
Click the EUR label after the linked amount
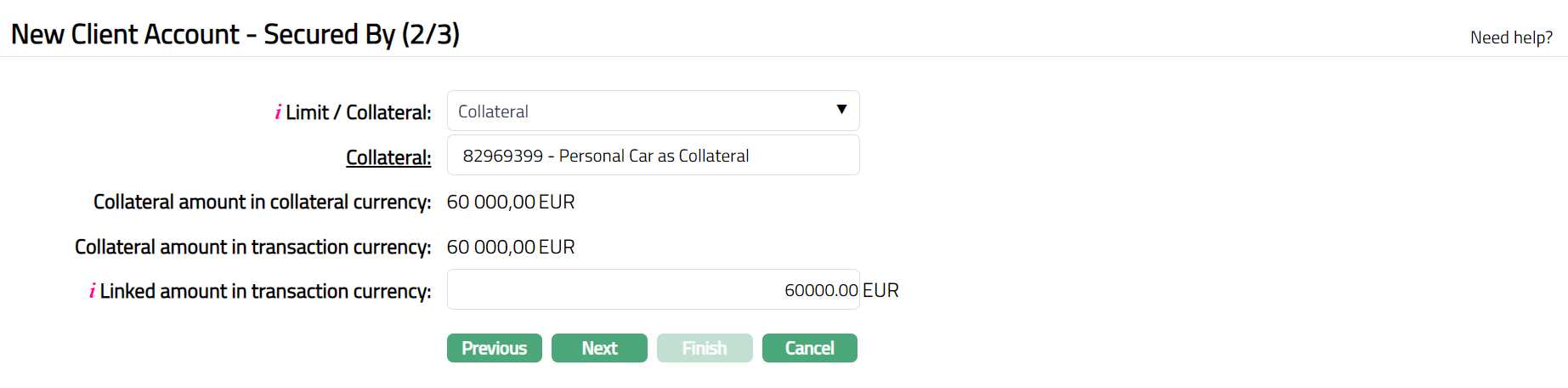[x=880, y=291]
